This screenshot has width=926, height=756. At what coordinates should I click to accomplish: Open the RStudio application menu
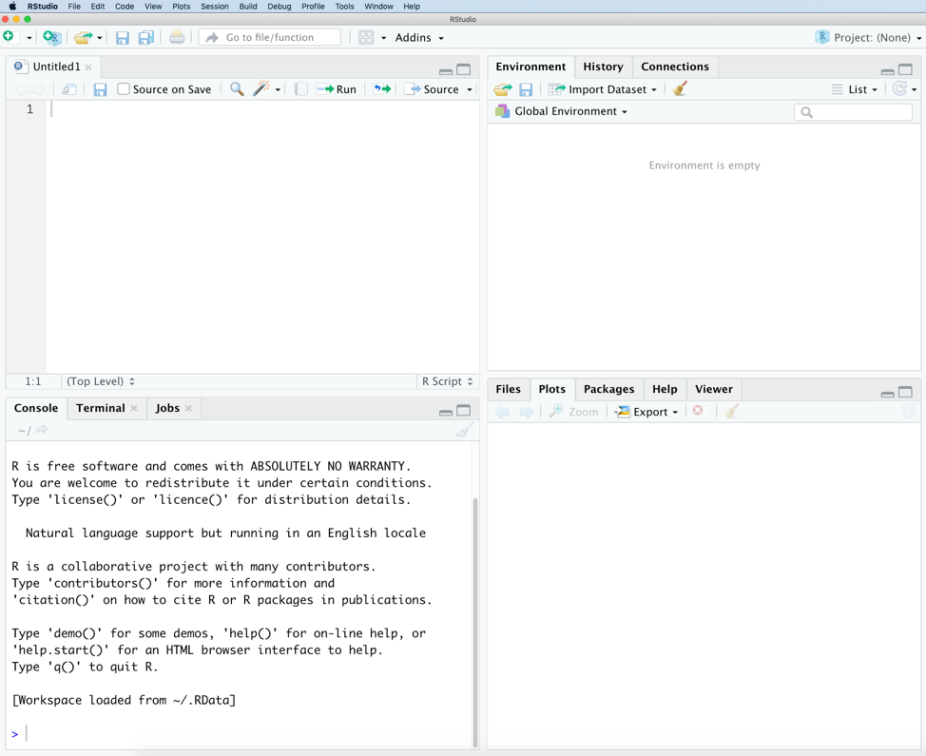(x=43, y=6)
